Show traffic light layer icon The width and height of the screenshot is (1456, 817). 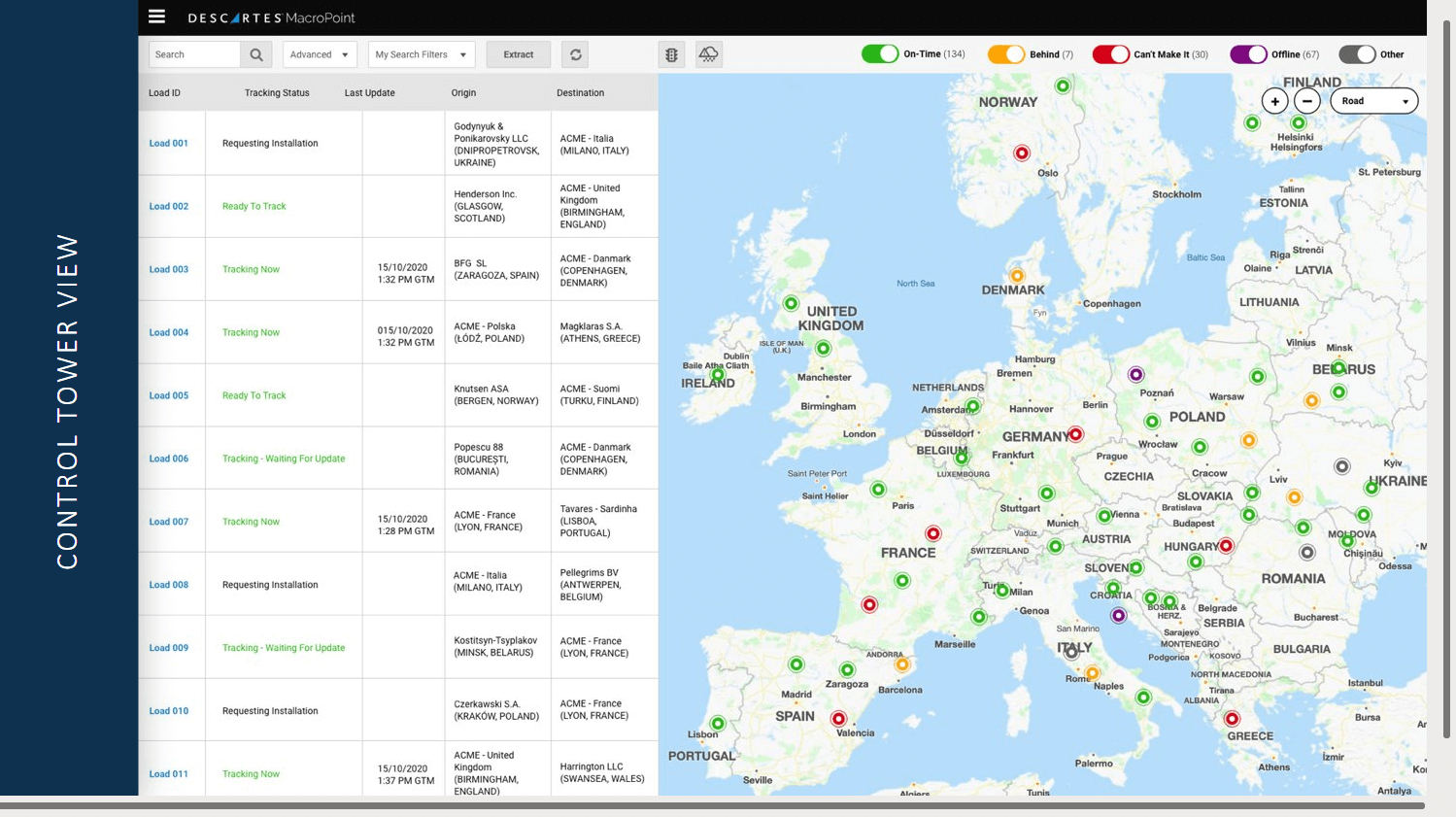(671, 54)
